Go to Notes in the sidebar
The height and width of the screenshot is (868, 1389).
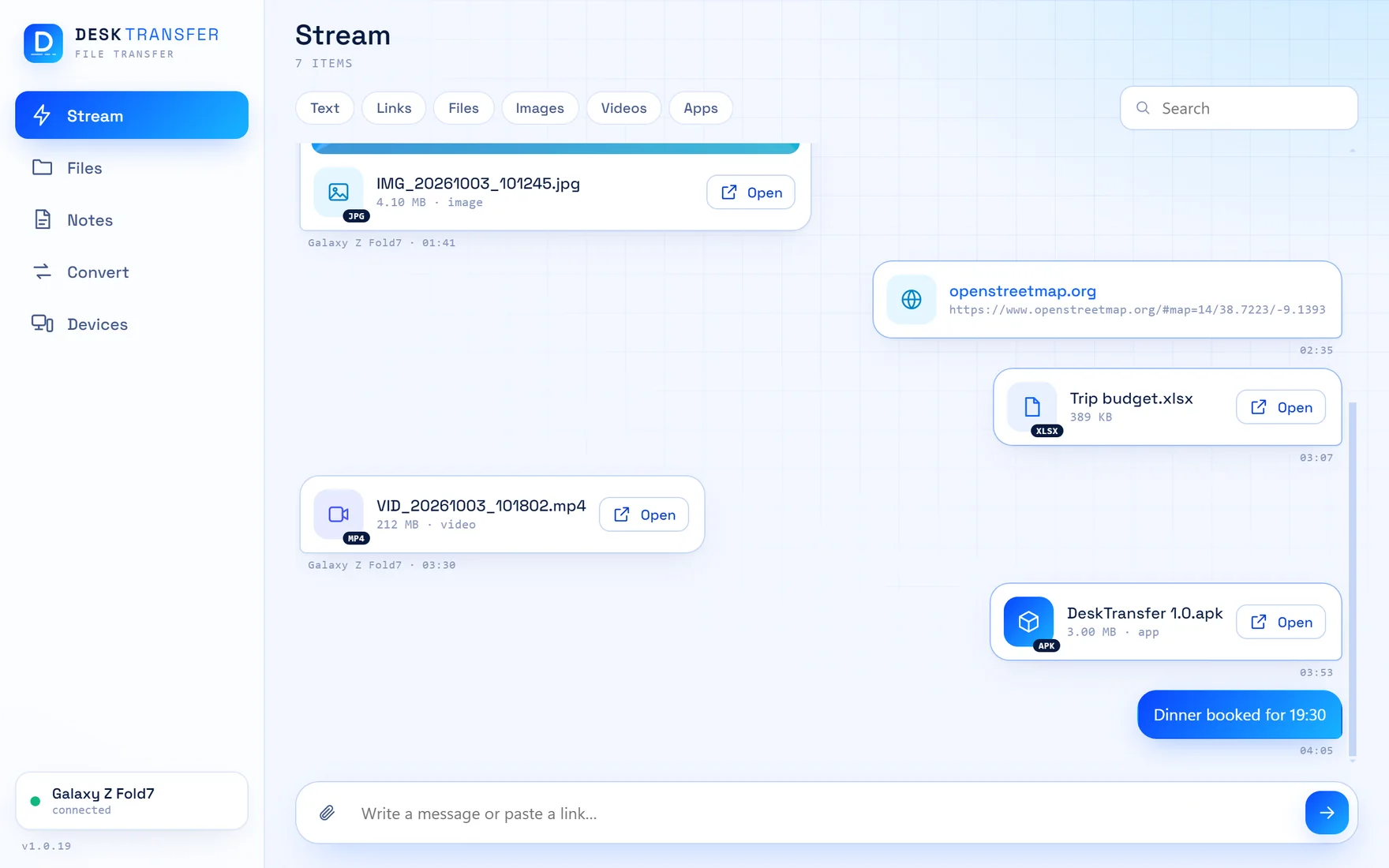point(132,219)
